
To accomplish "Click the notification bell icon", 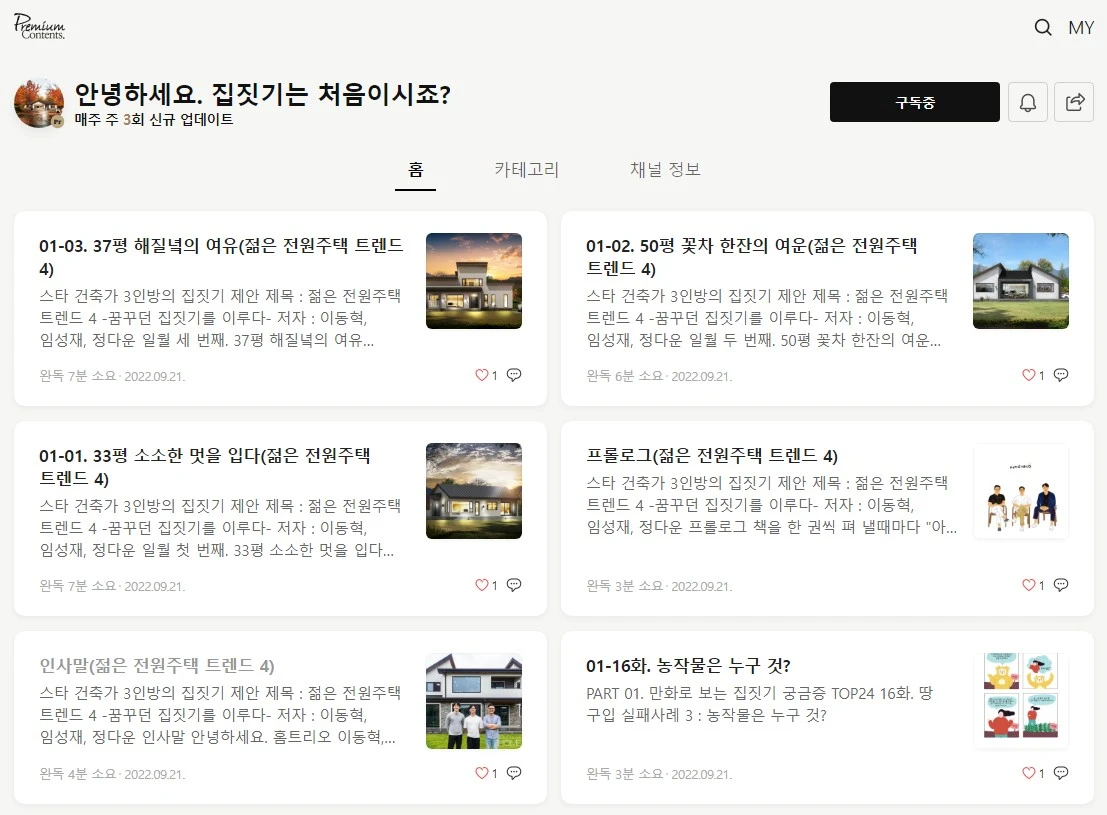I will [1028, 101].
